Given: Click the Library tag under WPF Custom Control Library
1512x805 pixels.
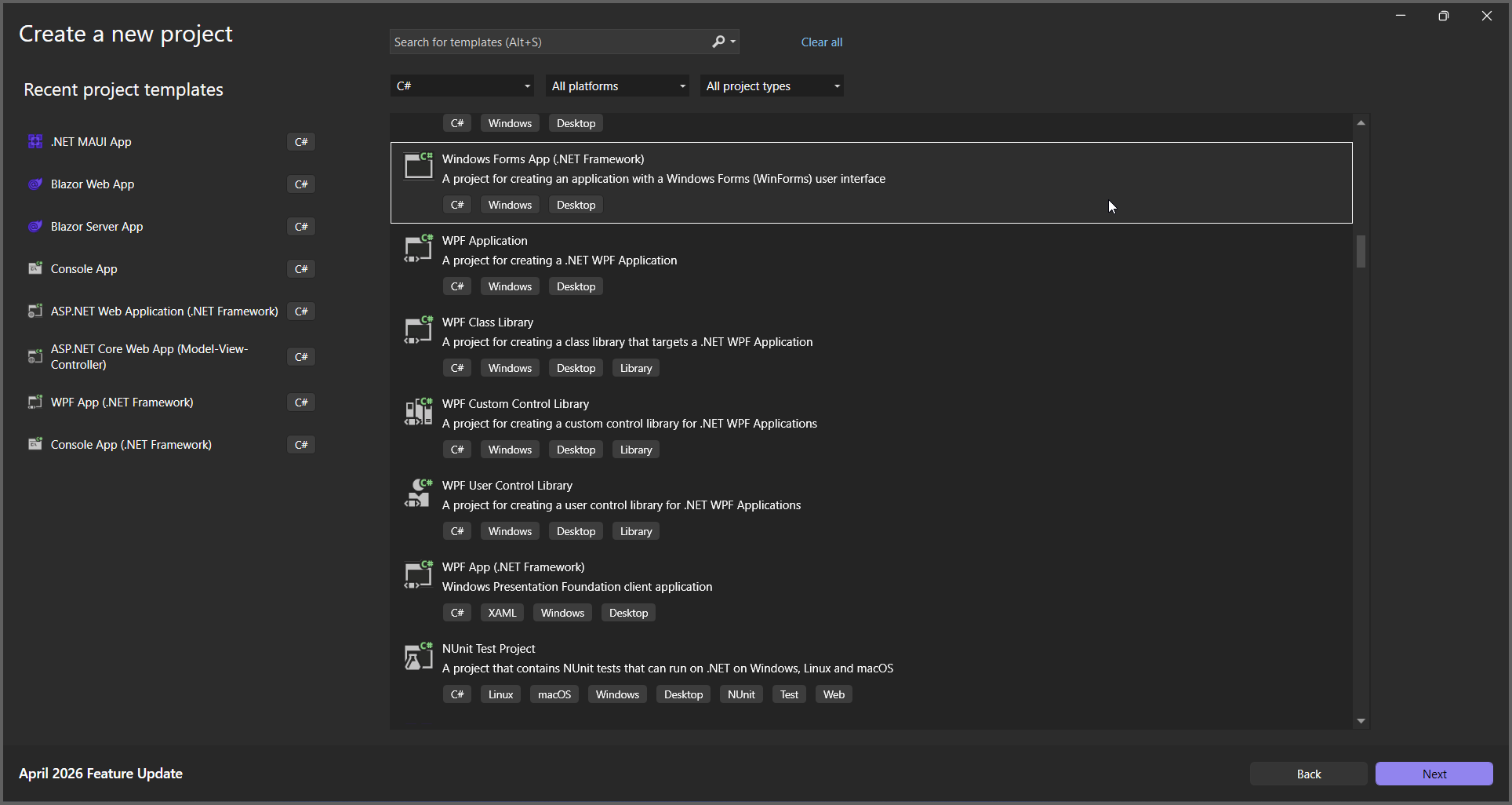Looking at the screenshot, I should tap(636, 450).
